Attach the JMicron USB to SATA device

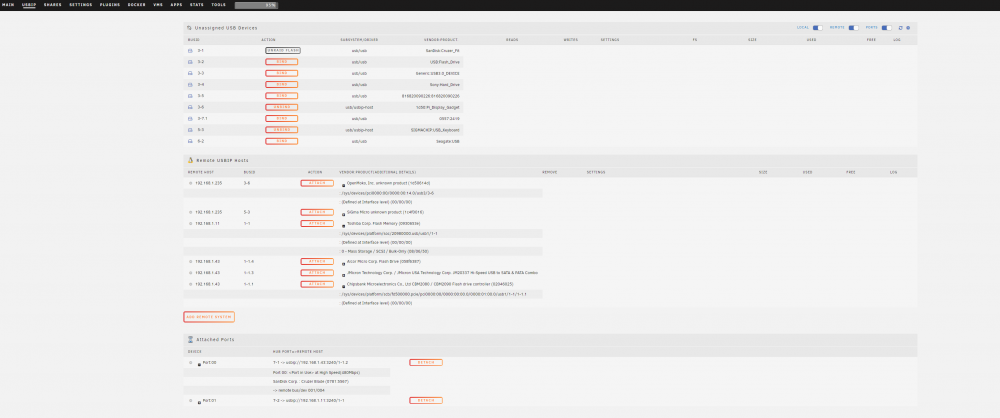[317, 272]
